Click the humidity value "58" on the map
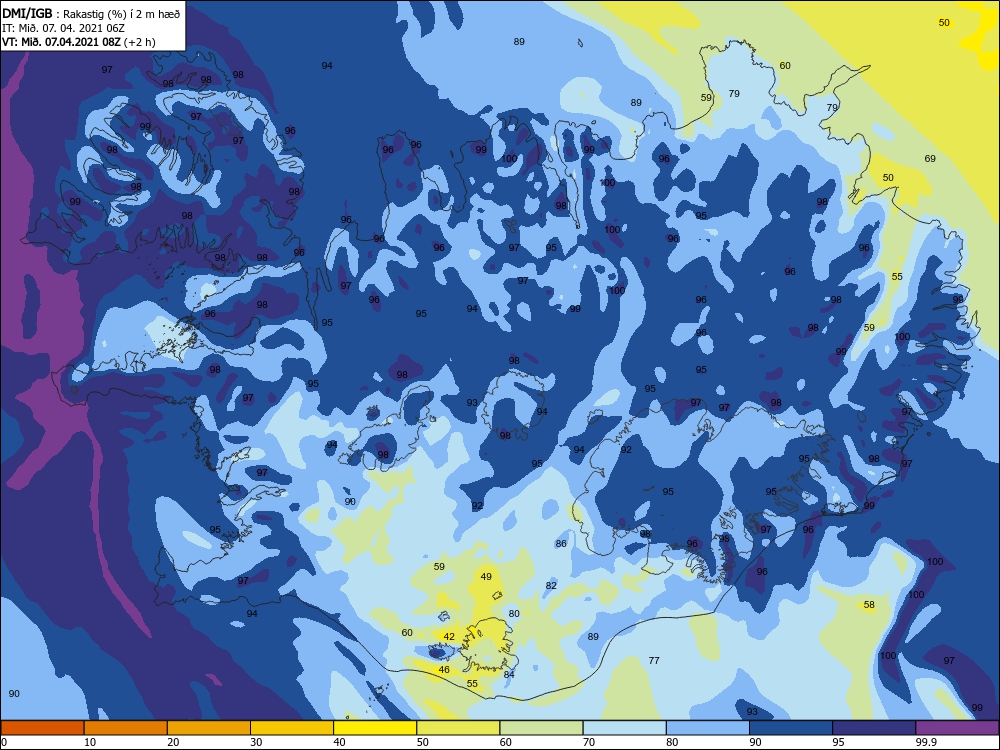The image size is (1000, 750). [869, 605]
